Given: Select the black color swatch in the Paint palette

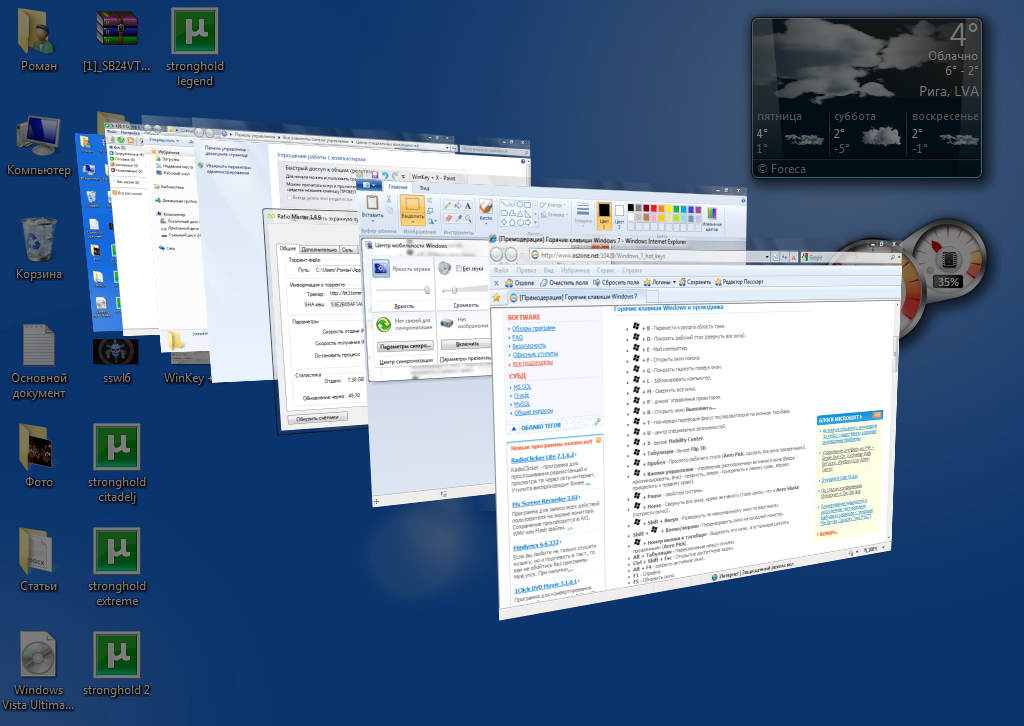Looking at the screenshot, I should (x=633, y=208).
